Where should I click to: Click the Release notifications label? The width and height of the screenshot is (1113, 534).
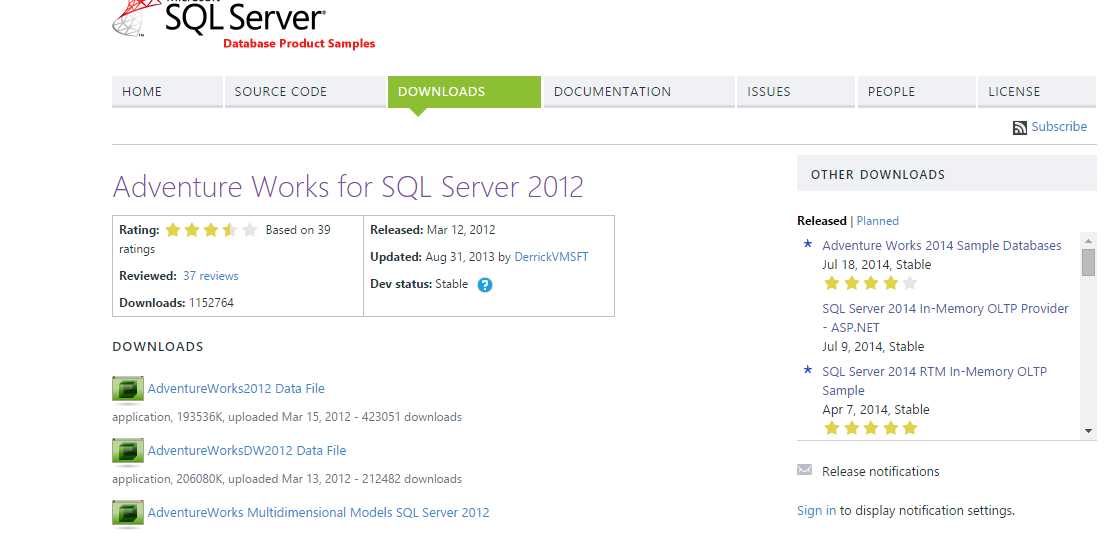(x=880, y=472)
